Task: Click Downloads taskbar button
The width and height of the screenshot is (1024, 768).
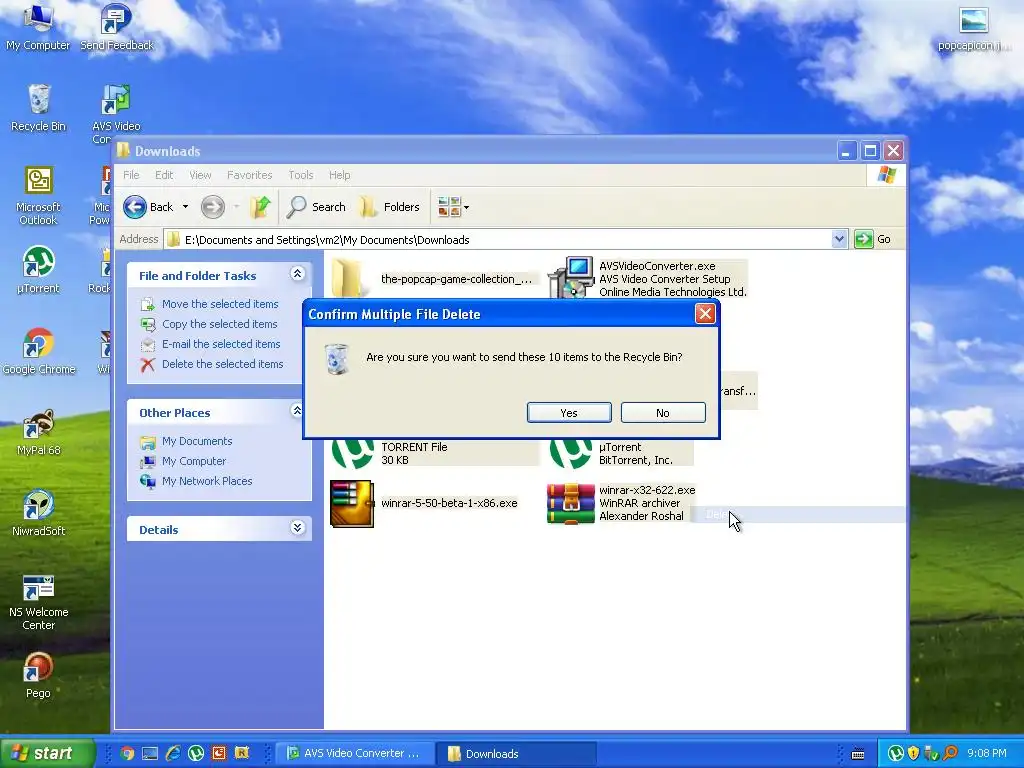Action: click(x=516, y=754)
